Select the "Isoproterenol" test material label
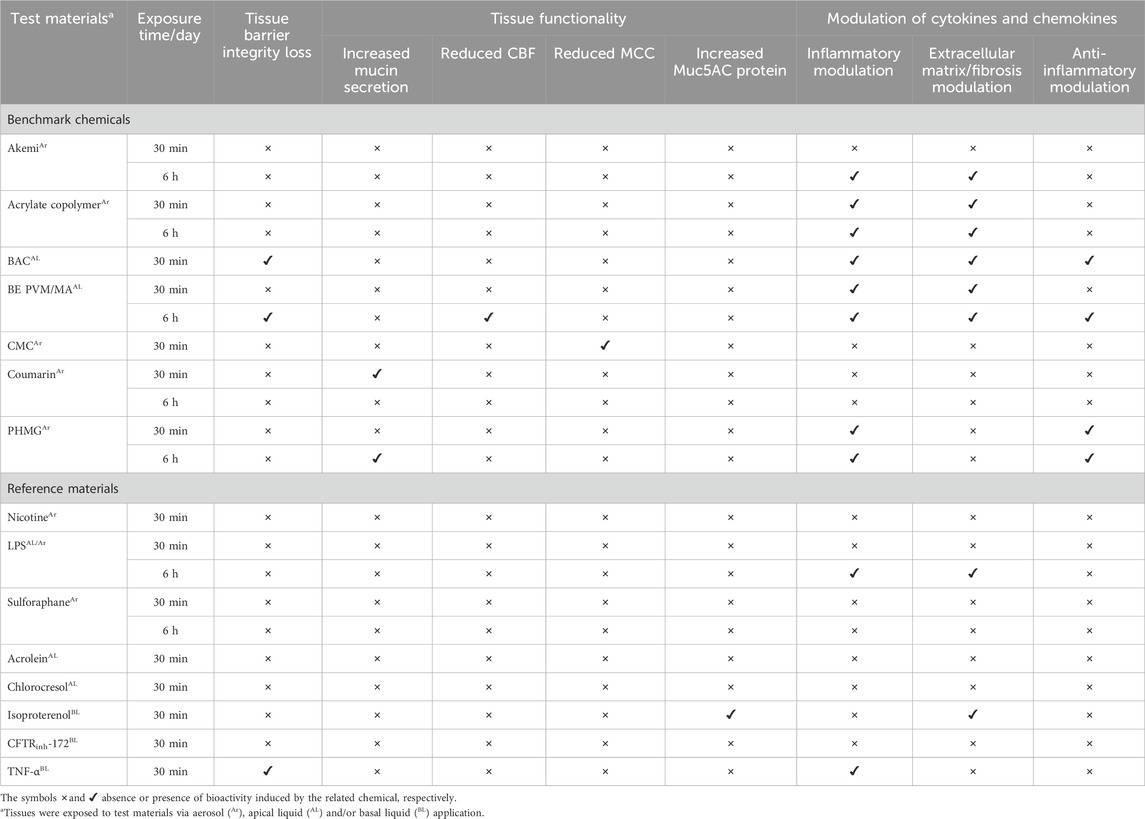 click(44, 715)
